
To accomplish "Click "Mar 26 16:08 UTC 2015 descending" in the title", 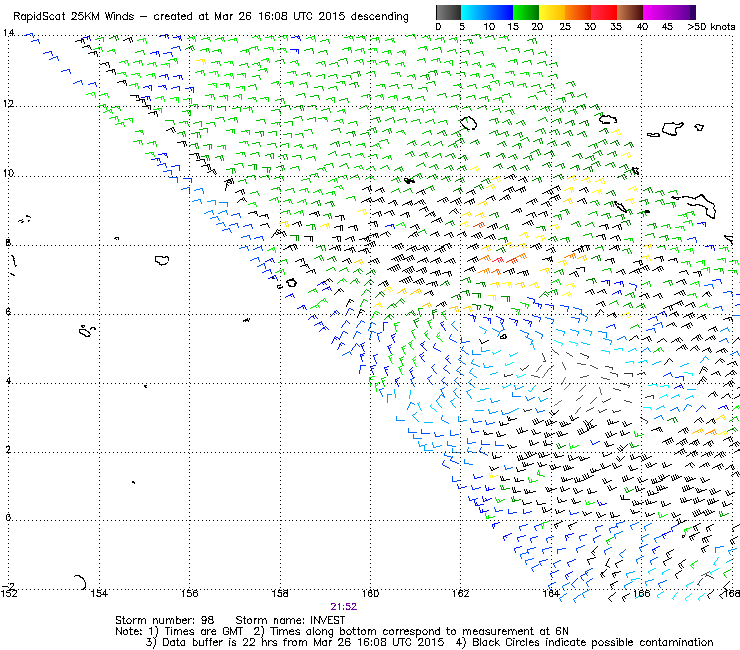I will (x=311, y=17).
